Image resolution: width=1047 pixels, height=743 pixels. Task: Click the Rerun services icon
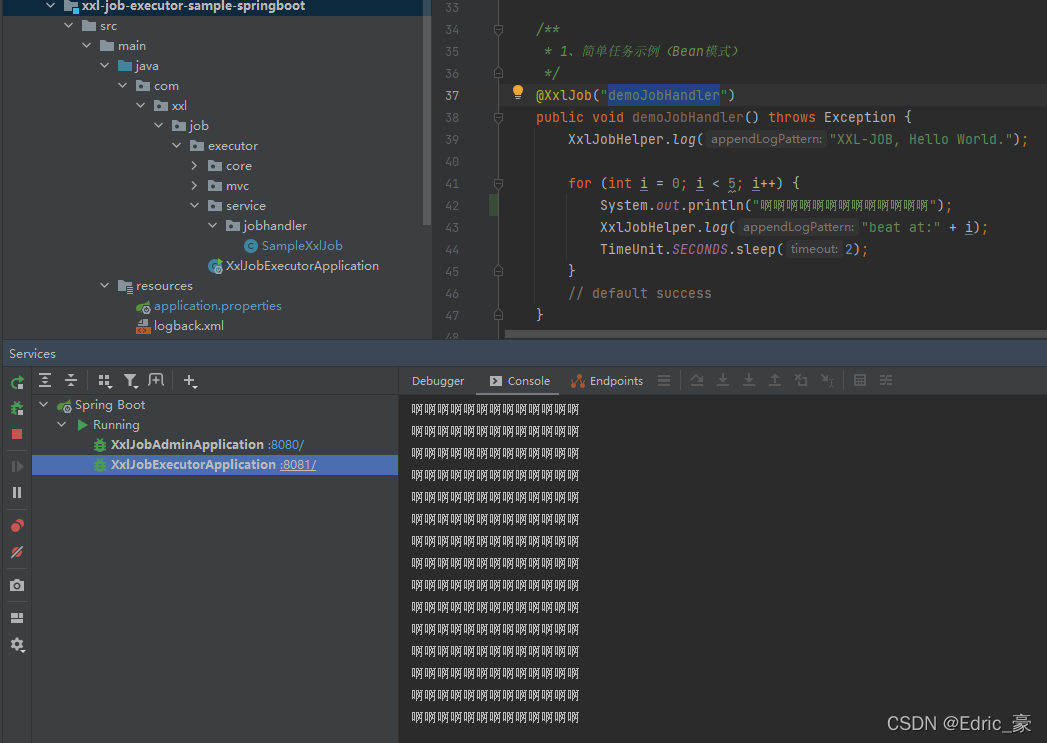[17, 382]
